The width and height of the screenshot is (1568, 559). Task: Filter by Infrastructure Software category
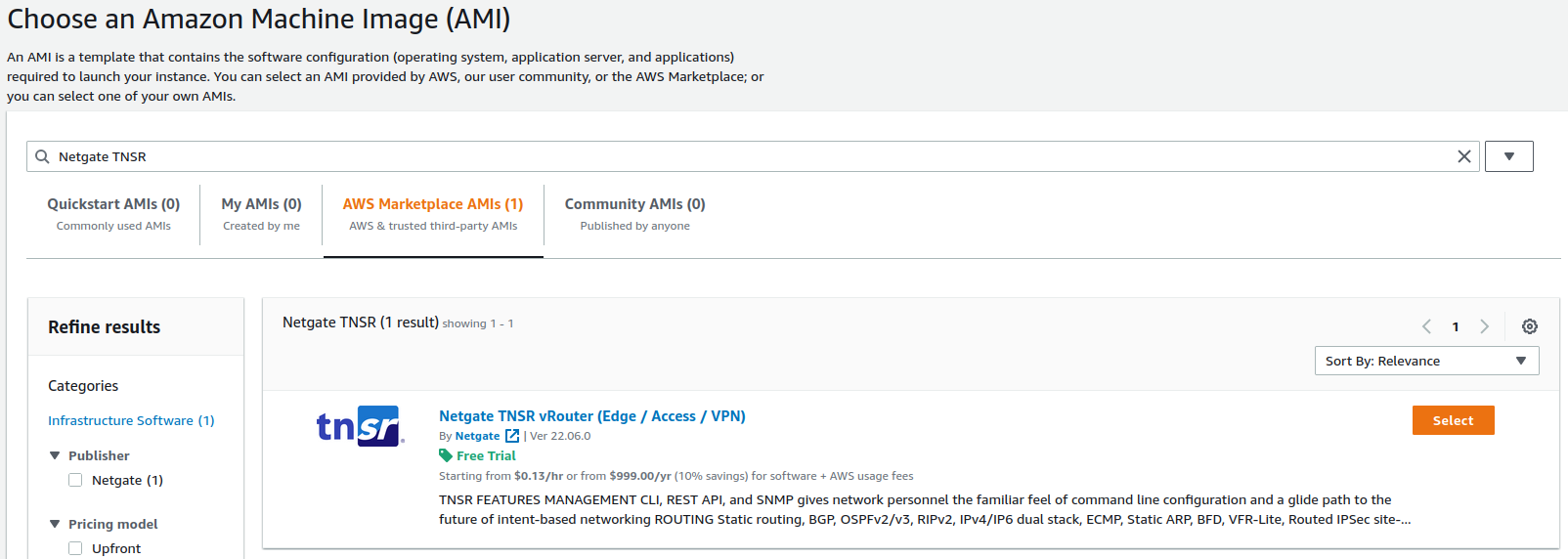click(131, 420)
